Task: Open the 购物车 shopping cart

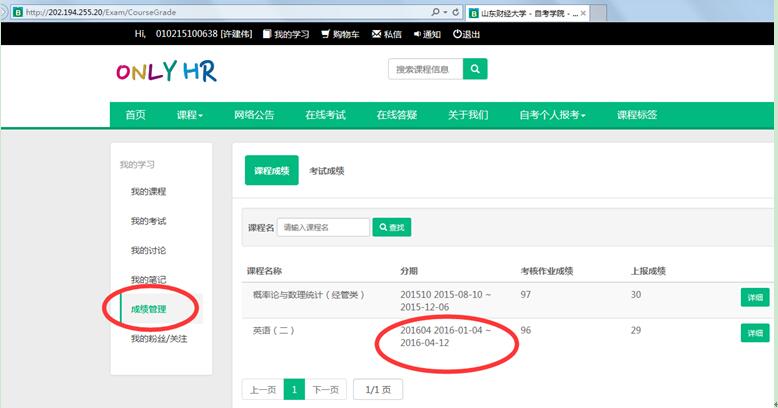Action: click(x=340, y=34)
